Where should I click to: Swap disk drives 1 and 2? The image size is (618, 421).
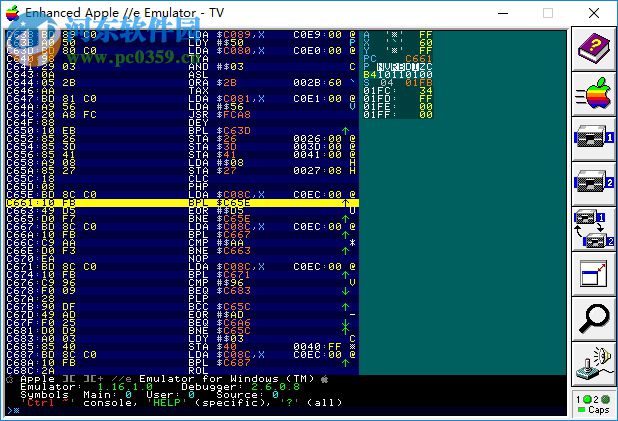594,228
